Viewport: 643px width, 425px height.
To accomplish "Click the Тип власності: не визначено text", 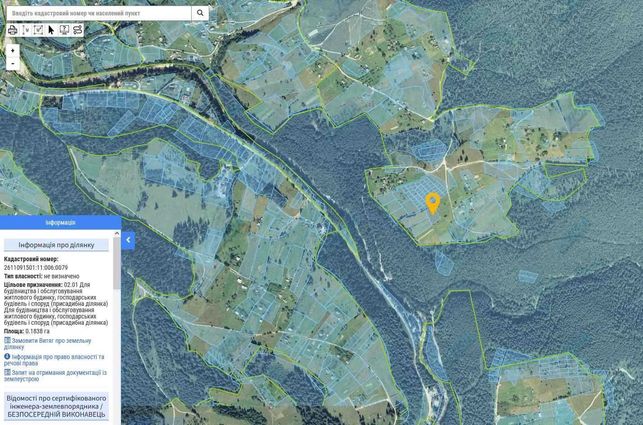I will pos(41,276).
